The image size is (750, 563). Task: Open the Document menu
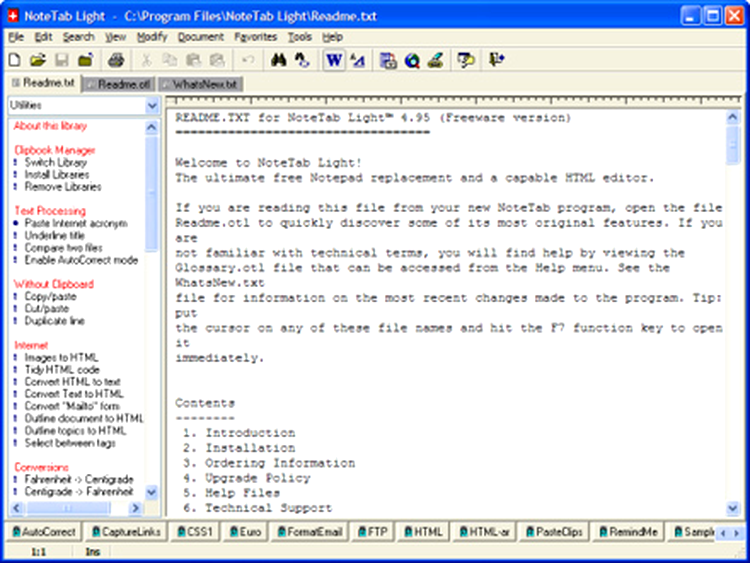click(200, 37)
